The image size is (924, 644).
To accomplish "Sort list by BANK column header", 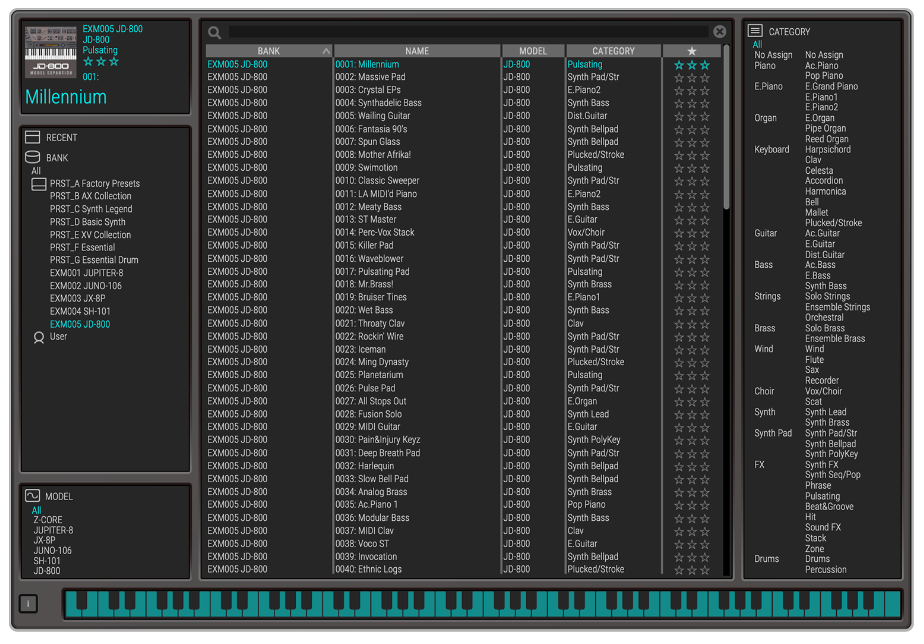I will (x=269, y=51).
